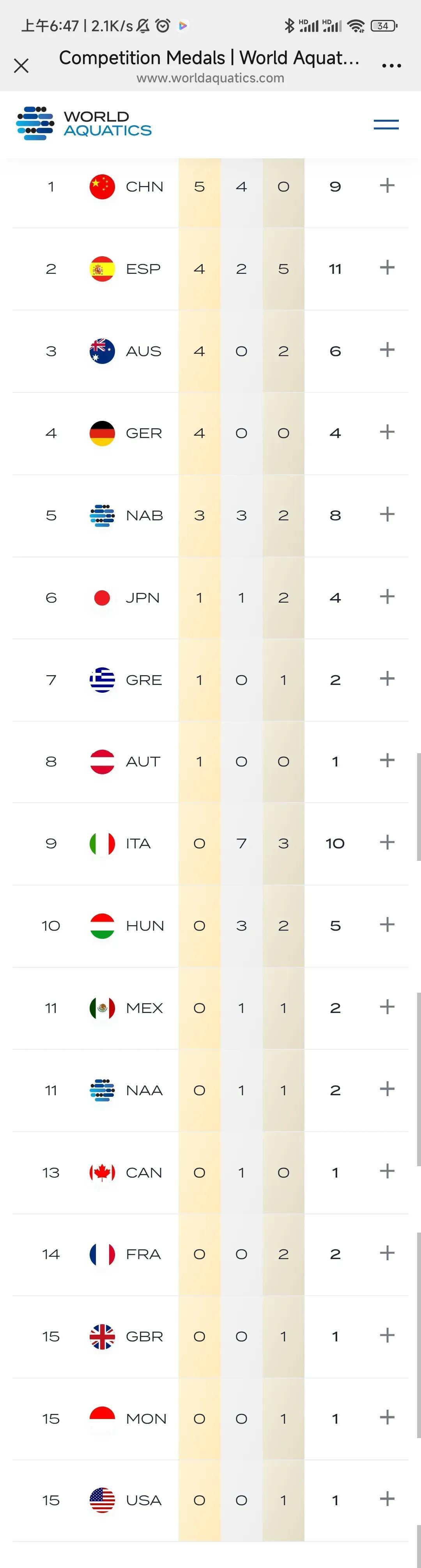Open the three-dot browser options menu
Screen dimensions: 421x1568
click(391, 66)
